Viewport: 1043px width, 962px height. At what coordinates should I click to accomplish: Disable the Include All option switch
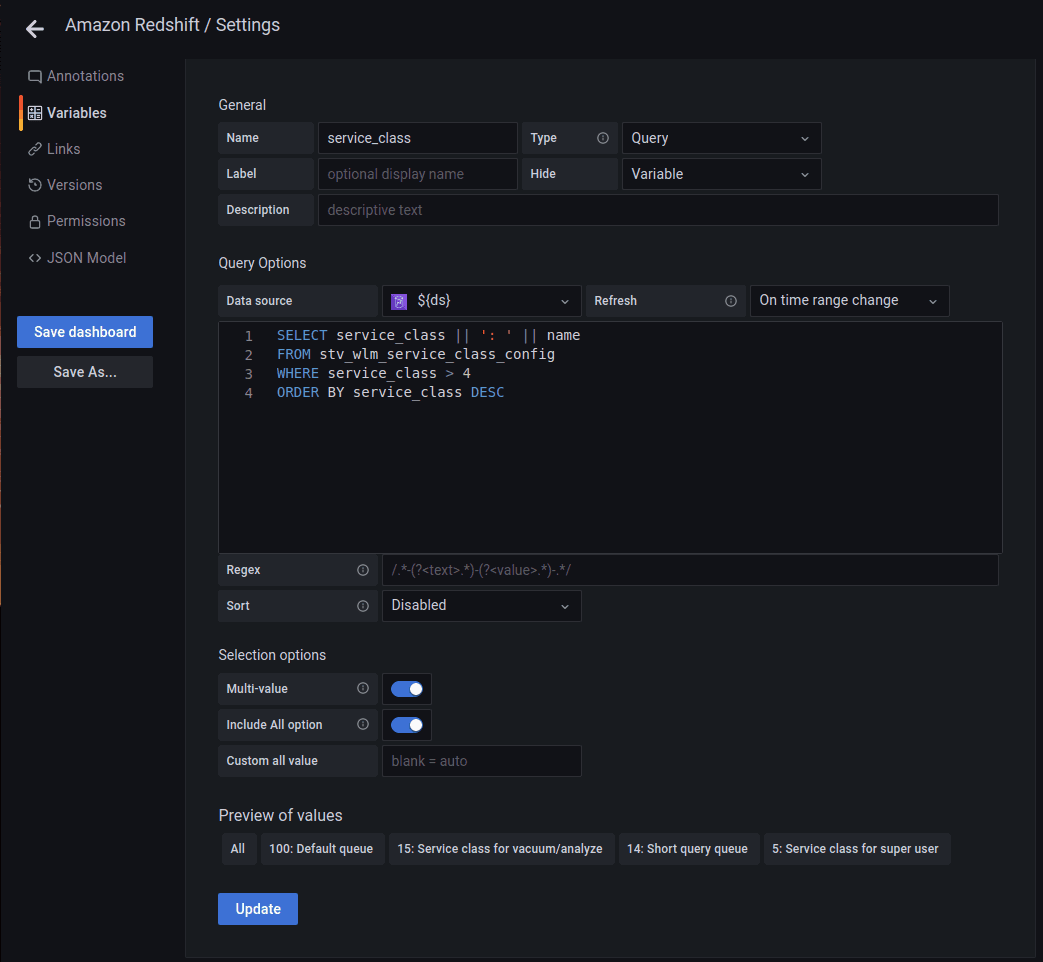[406, 725]
